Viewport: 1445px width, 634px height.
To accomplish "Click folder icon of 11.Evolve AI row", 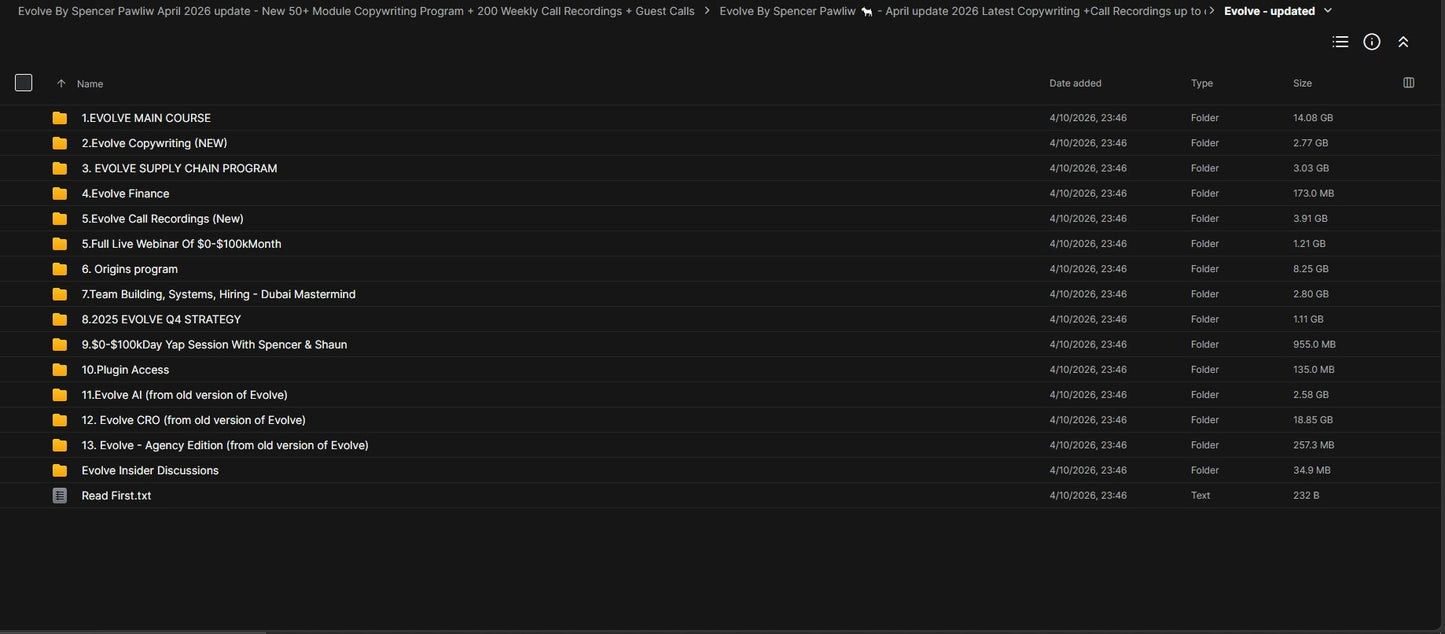I will (x=60, y=395).
